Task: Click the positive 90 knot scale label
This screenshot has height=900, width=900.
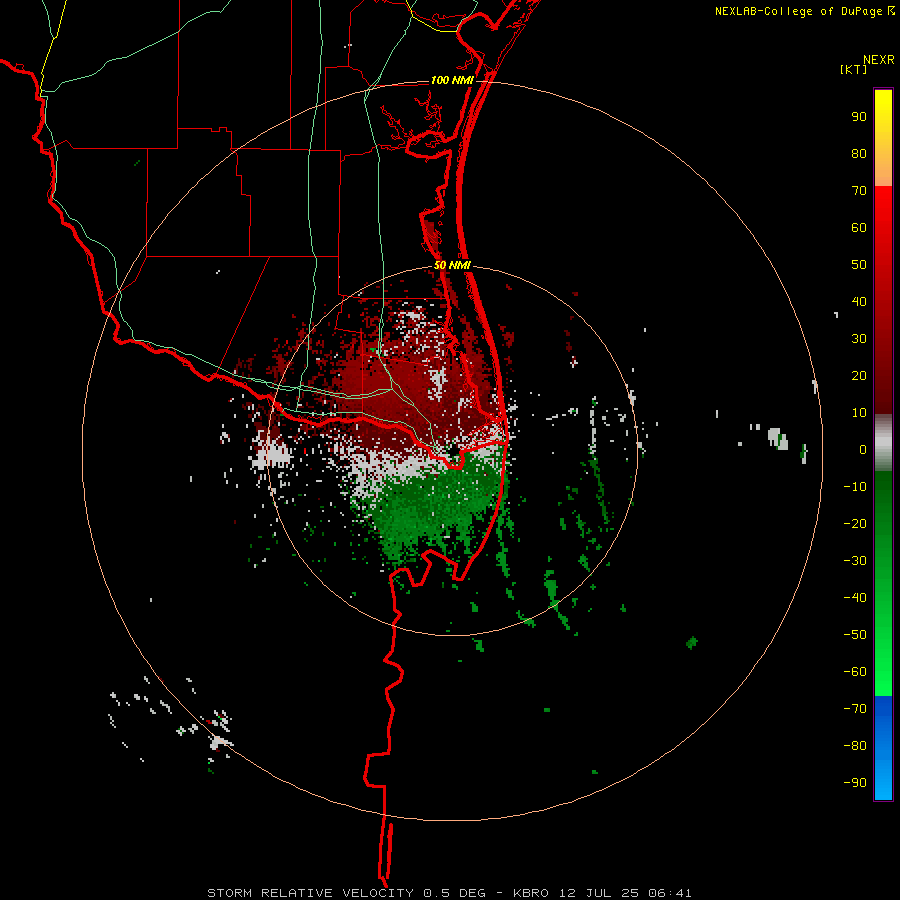Action: click(859, 117)
